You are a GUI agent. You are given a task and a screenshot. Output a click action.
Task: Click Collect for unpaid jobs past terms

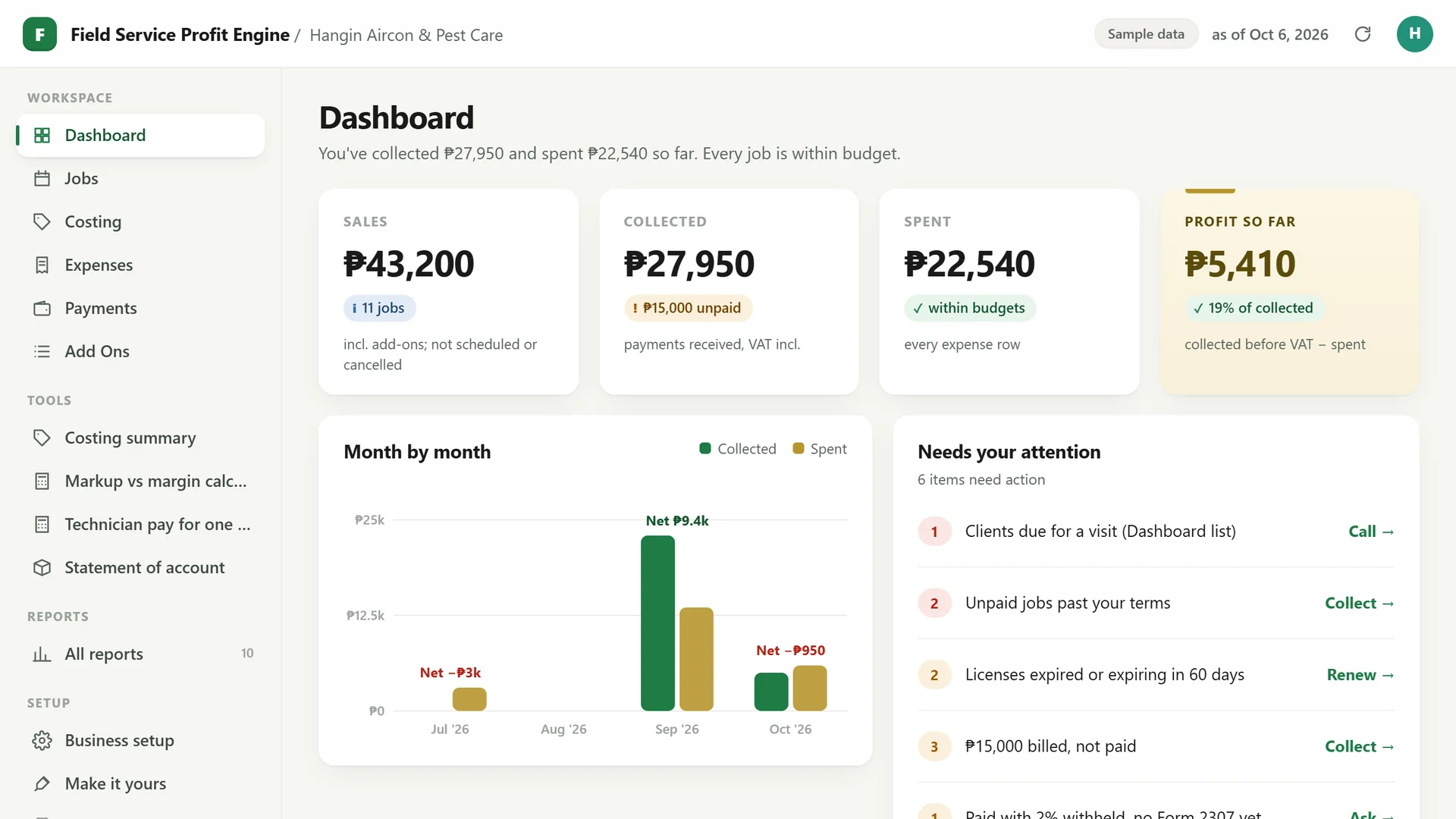[x=1360, y=603]
